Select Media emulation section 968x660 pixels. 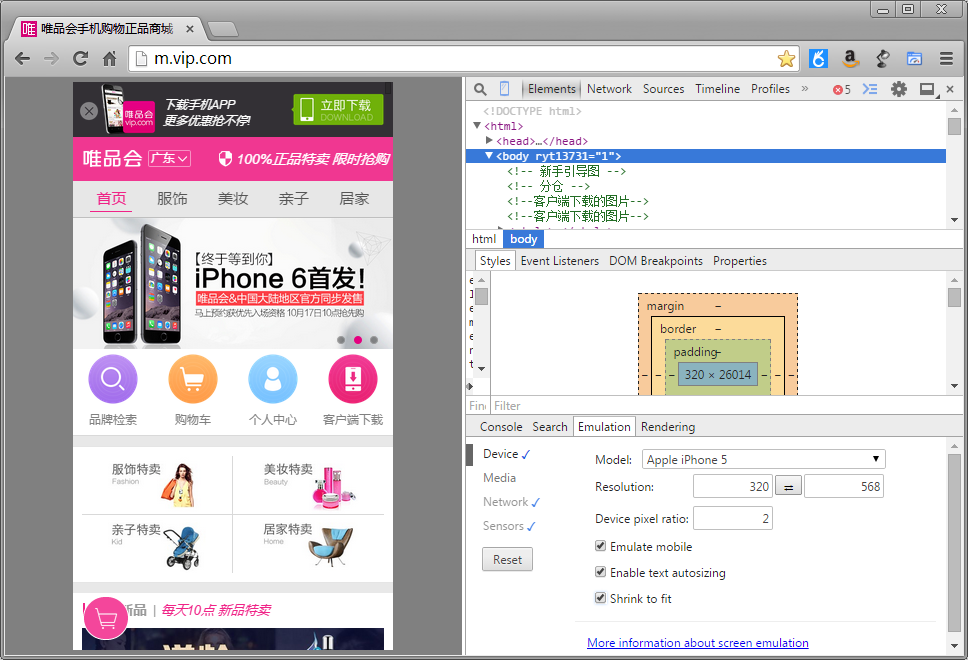click(499, 478)
